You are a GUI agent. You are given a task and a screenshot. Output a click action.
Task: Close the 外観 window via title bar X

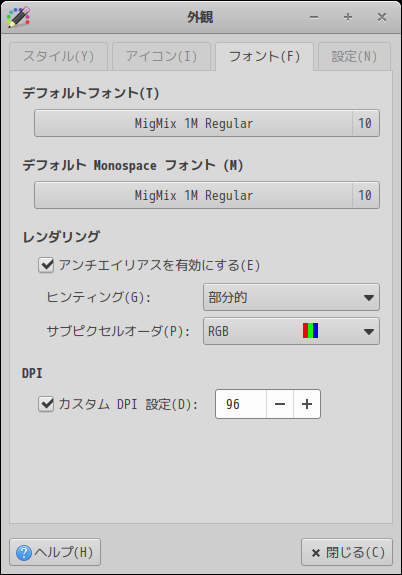tap(382, 17)
